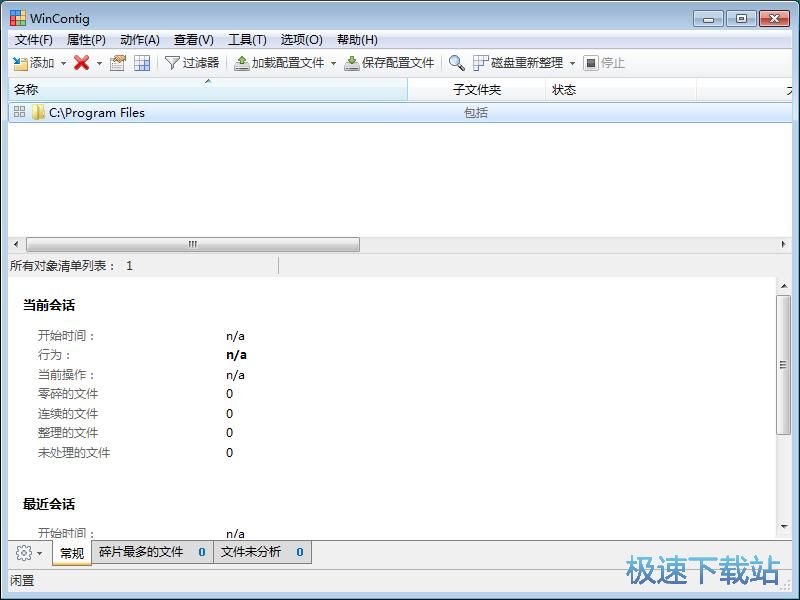The height and width of the screenshot is (600, 800).
Task: Click the grid cluster view toolbar icon
Action: pyautogui.click(x=142, y=63)
